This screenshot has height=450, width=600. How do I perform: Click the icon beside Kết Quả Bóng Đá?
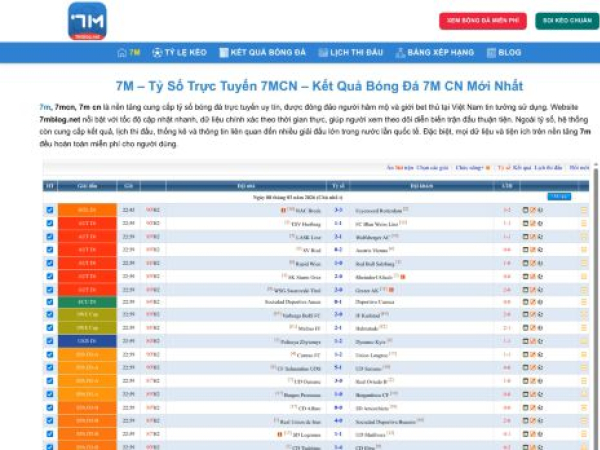tap(223, 53)
